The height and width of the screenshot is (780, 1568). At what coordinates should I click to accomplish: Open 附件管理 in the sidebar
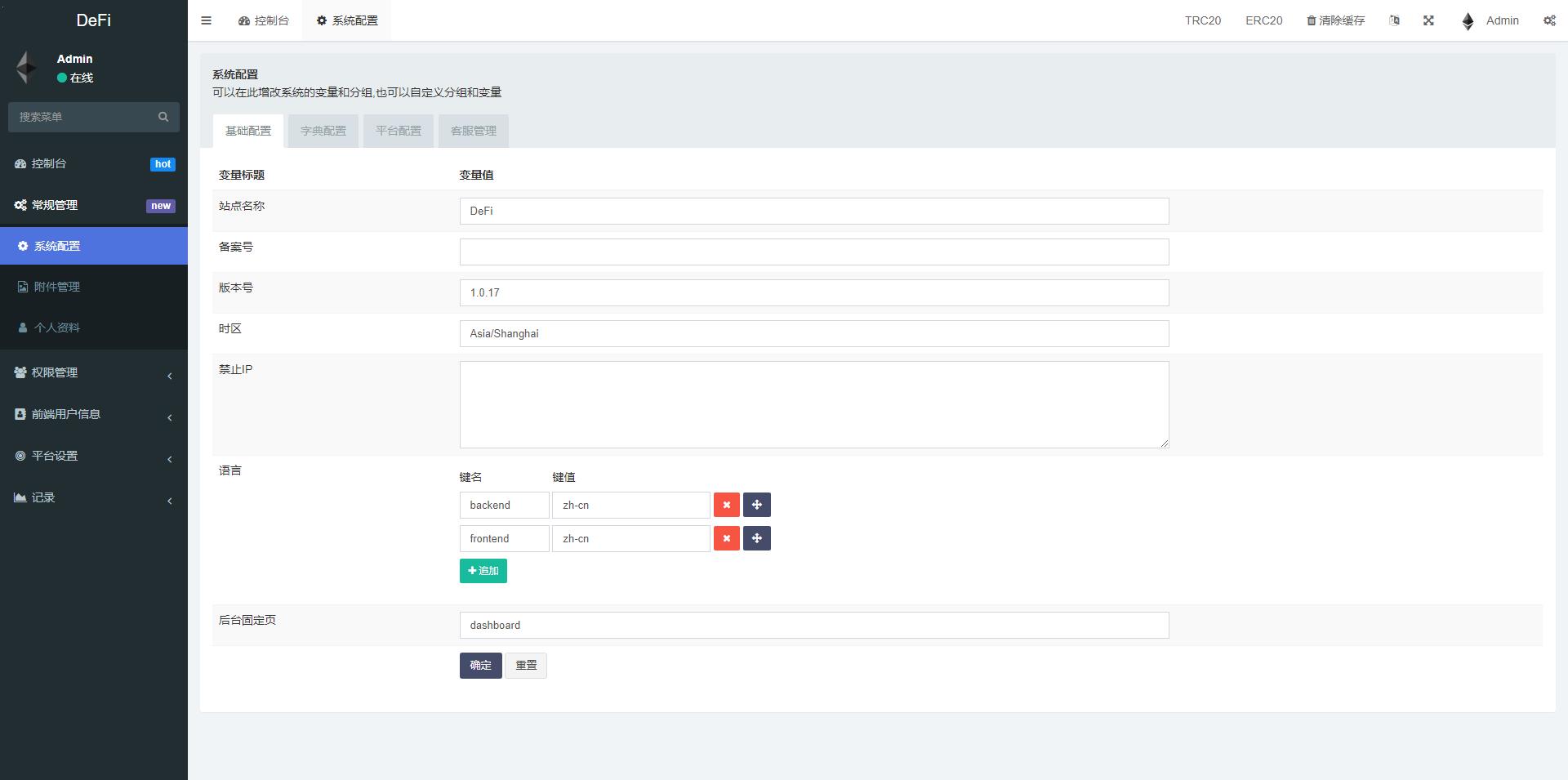57,287
